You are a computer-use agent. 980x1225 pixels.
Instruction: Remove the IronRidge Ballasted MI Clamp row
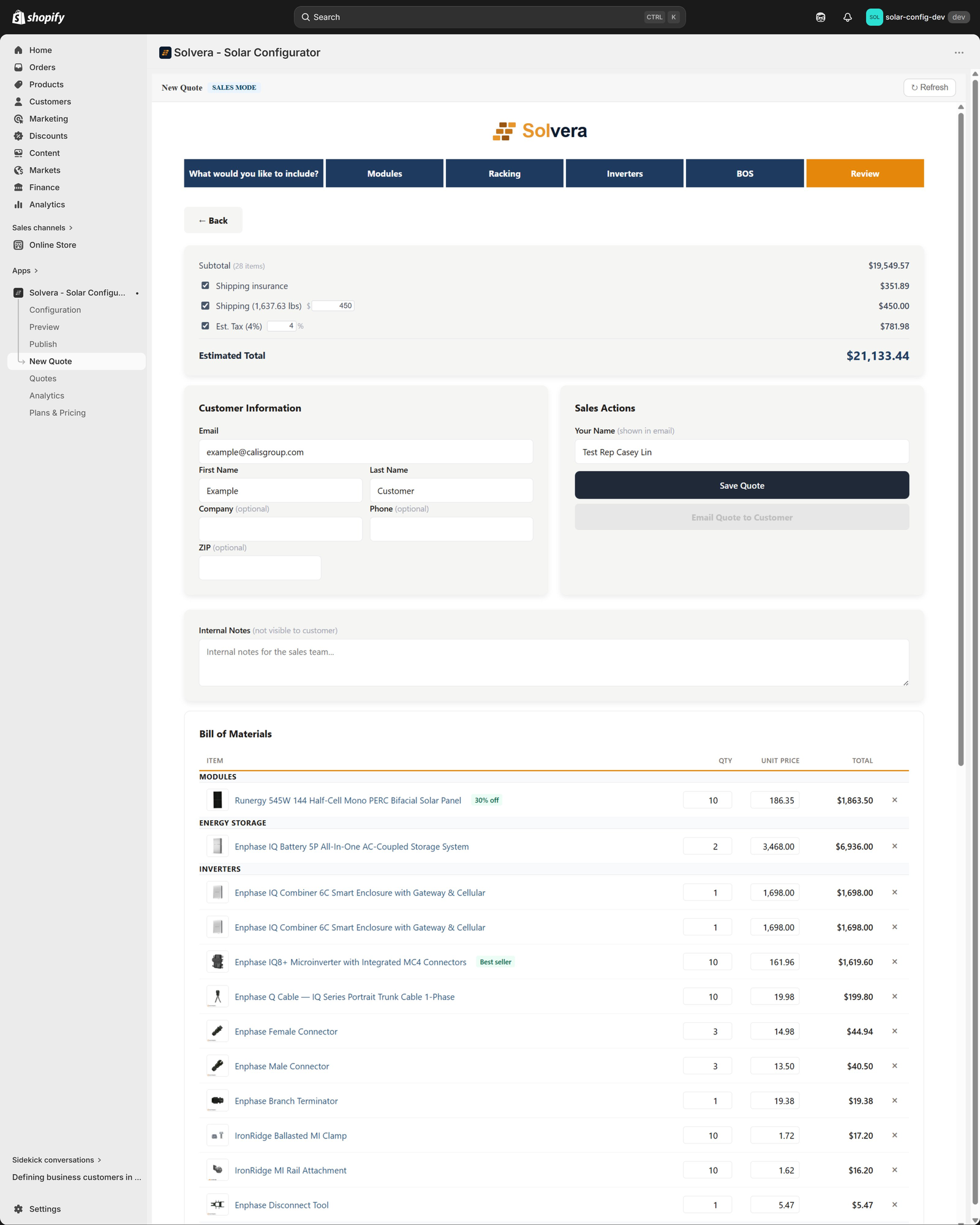895,1135
